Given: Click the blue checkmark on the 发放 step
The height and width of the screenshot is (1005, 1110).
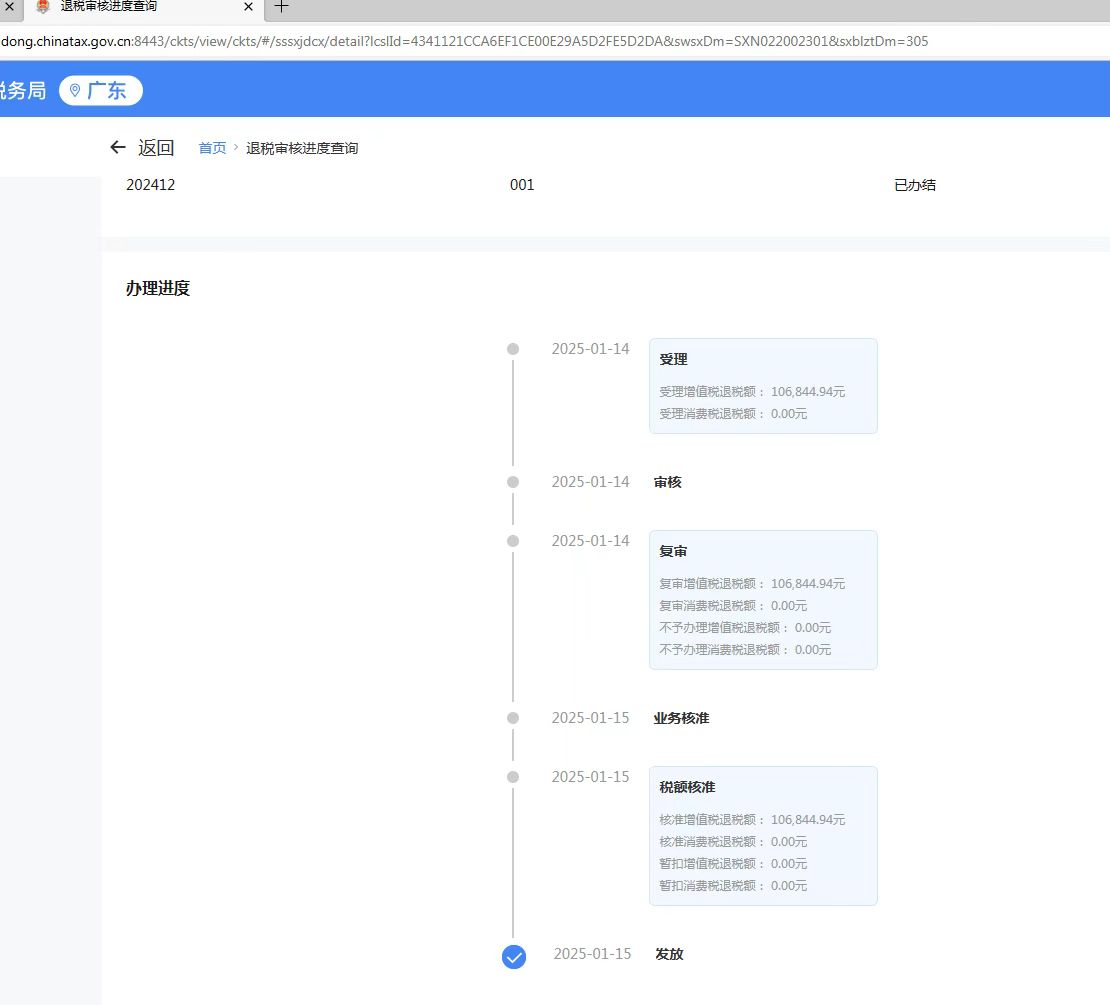Looking at the screenshot, I should pyautogui.click(x=513, y=956).
